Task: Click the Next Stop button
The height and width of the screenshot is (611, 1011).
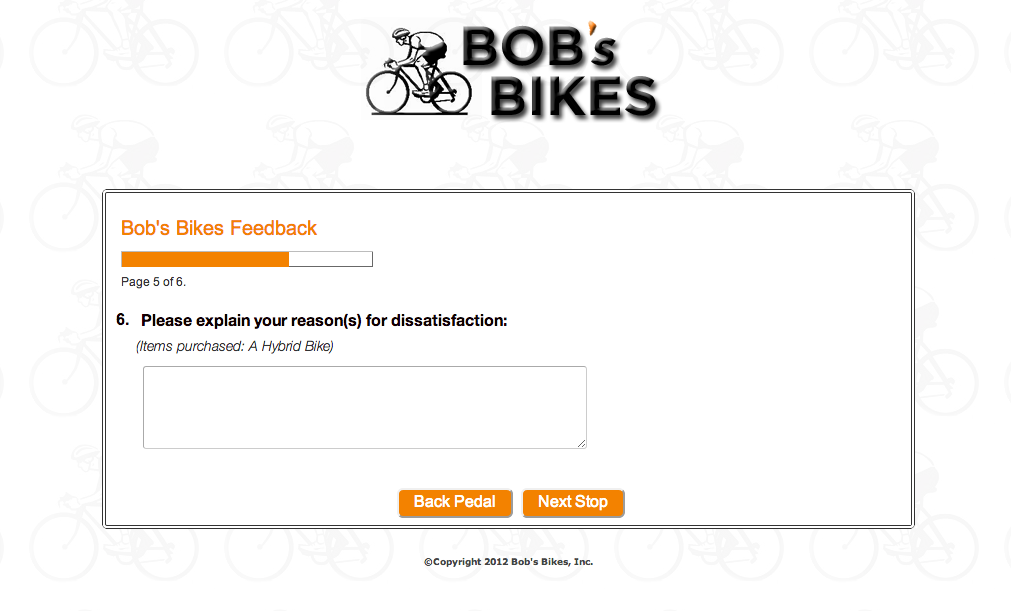Action: pos(573,503)
